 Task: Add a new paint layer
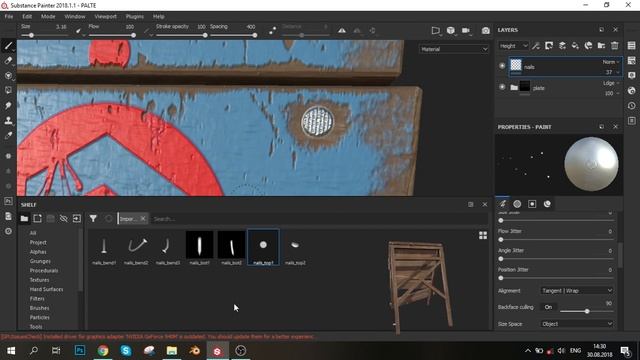coord(562,46)
